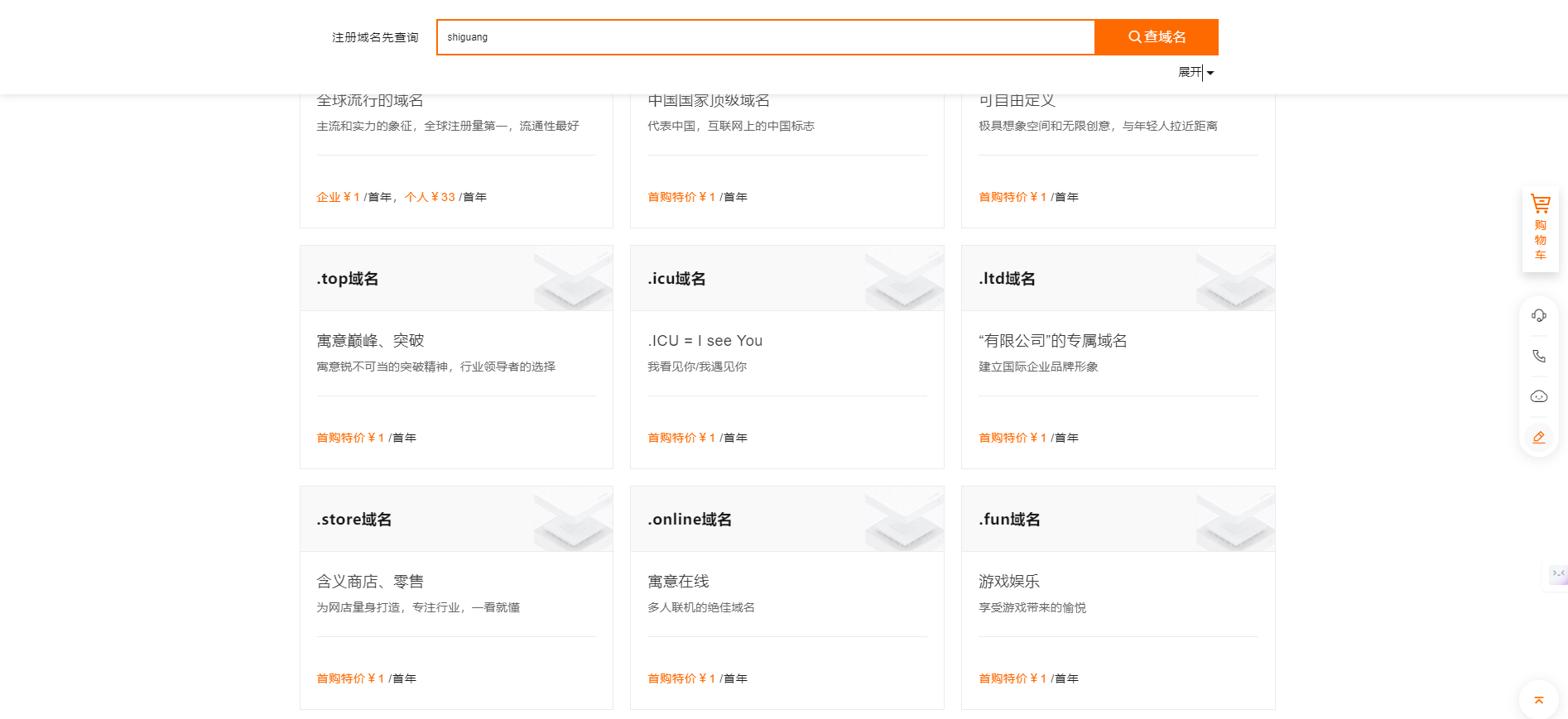The height and width of the screenshot is (719, 1568).
Task: Click 我看见你/我遇见你 description
Action: click(697, 367)
